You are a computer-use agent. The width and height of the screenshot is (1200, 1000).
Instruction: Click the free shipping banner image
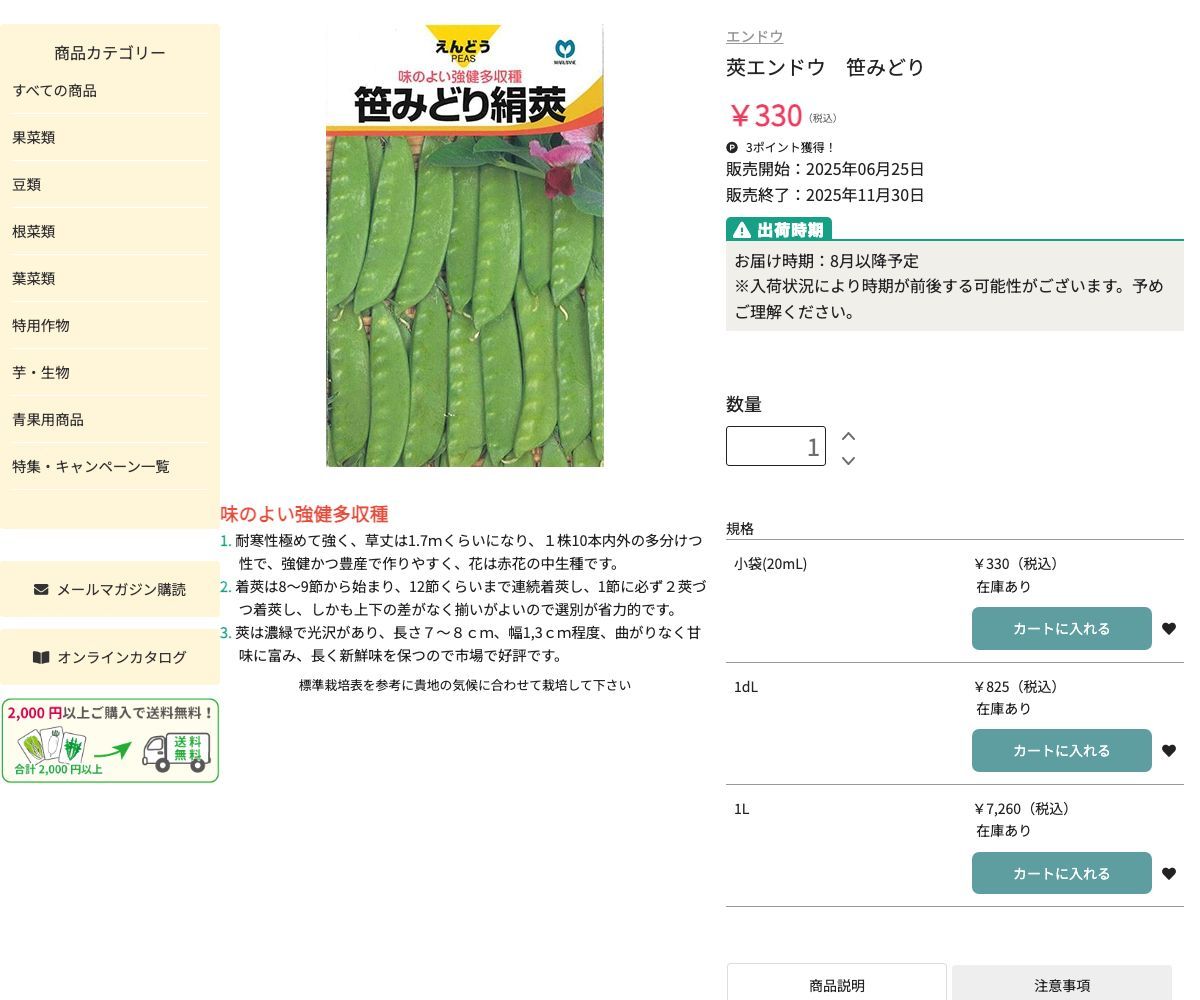tap(110, 741)
